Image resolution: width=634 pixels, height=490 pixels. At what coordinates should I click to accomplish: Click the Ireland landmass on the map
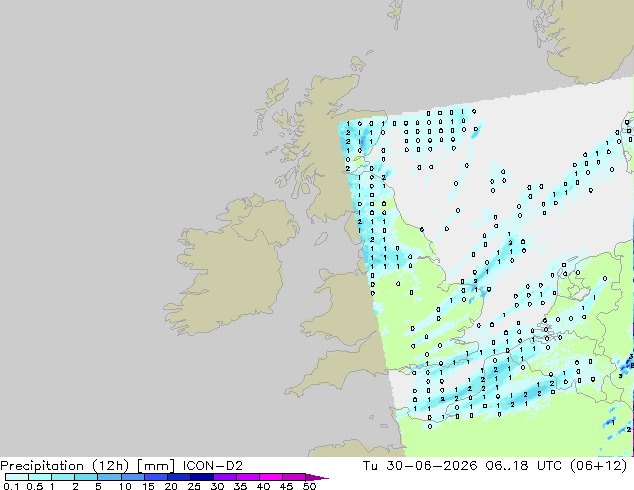point(230,267)
